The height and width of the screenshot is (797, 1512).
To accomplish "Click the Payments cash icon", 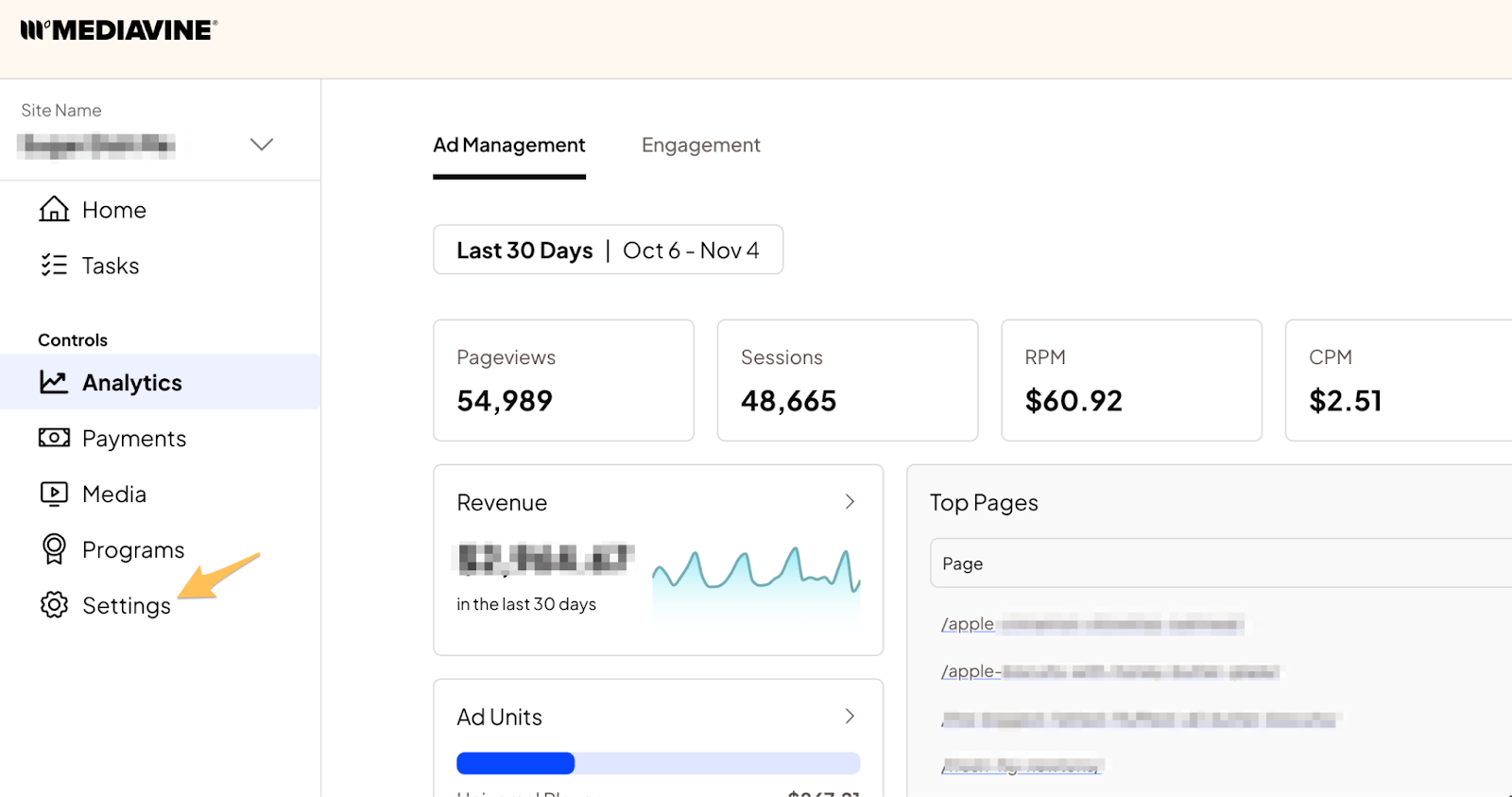I will coord(54,438).
